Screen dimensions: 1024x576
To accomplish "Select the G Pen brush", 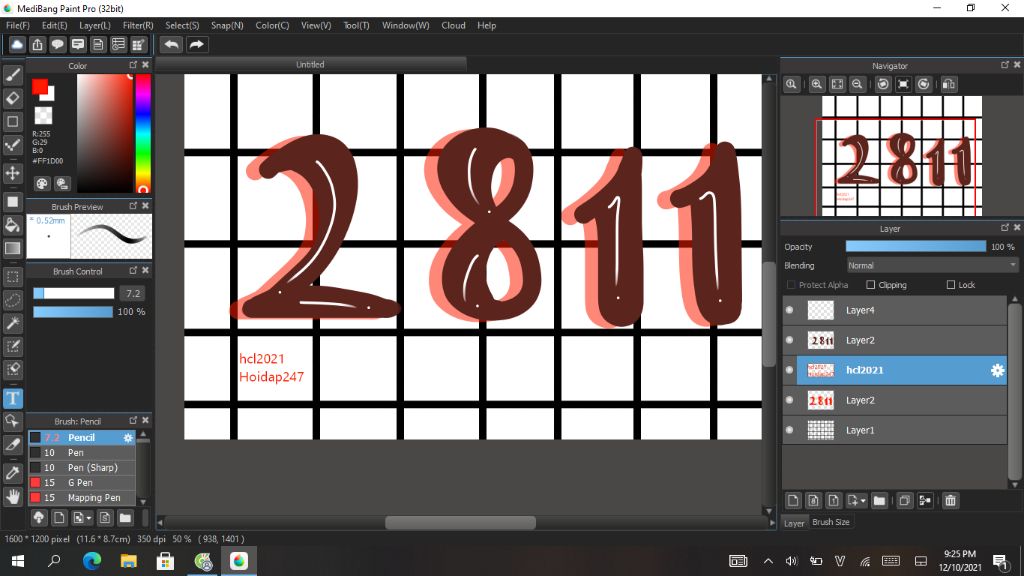I will coord(82,483).
